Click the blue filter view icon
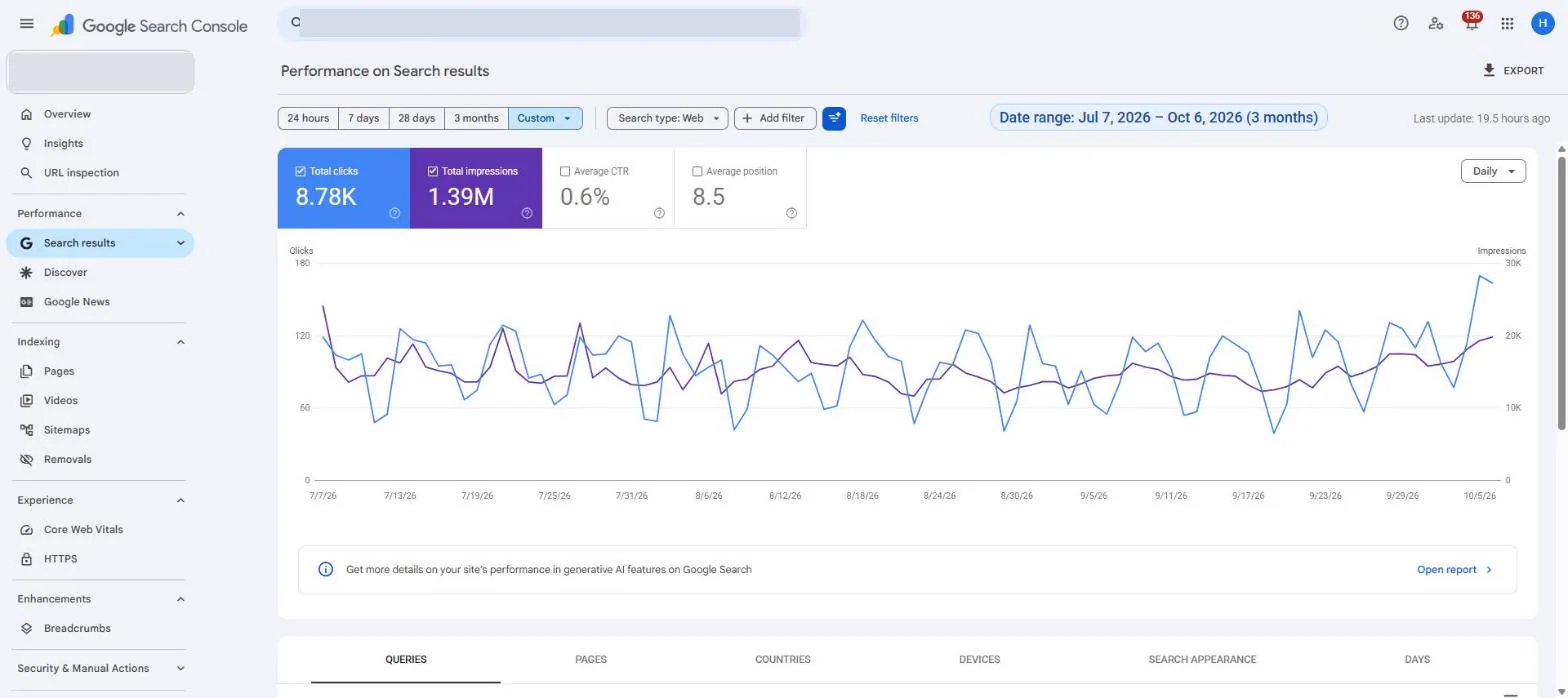1568x698 pixels. point(834,118)
